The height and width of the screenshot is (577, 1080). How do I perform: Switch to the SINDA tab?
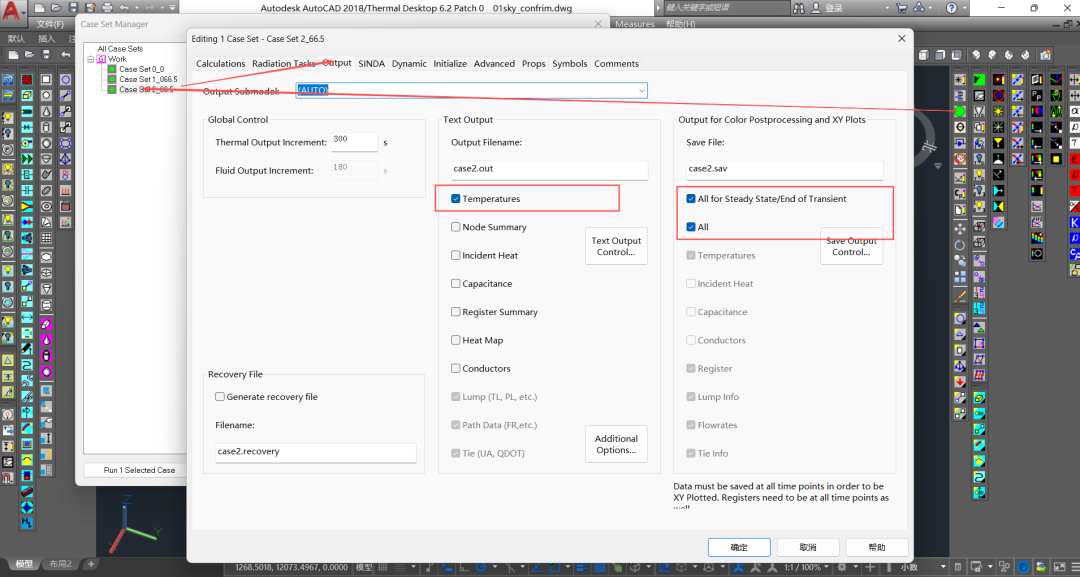371,64
